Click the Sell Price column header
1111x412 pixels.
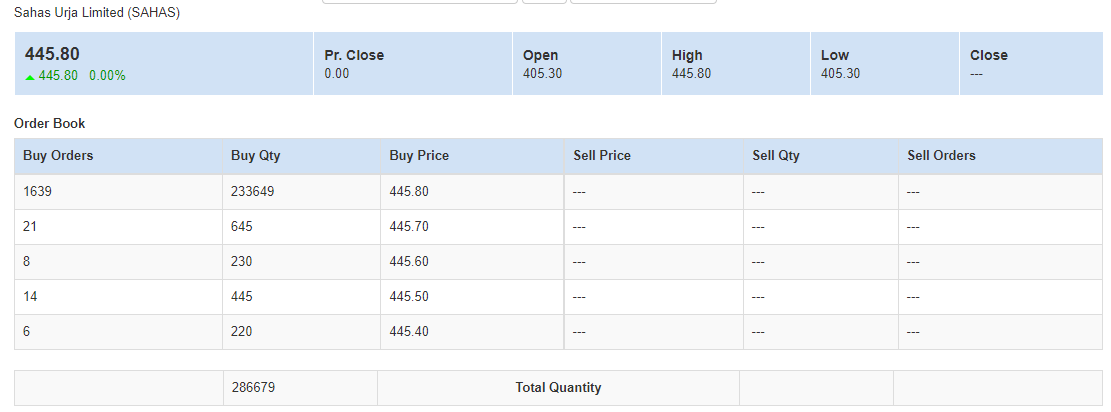click(602, 156)
